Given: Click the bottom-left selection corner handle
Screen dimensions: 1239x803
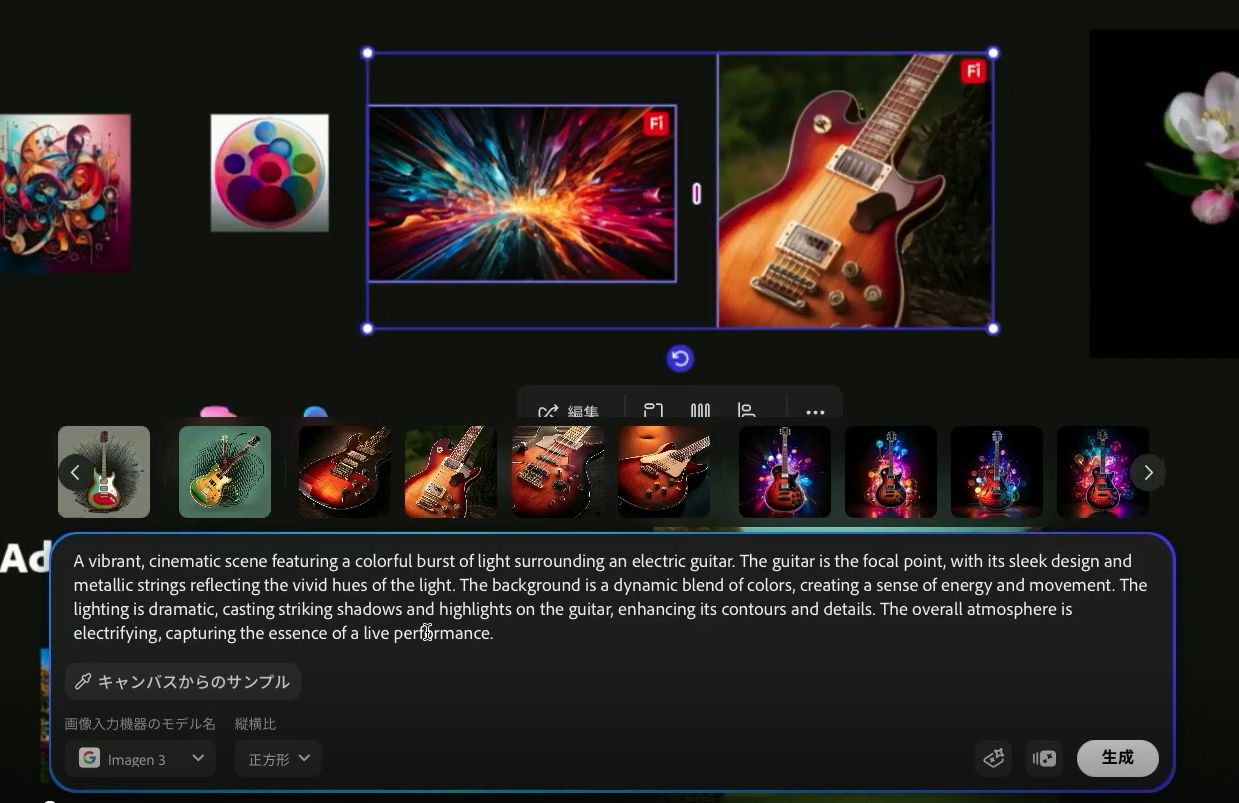Looking at the screenshot, I should pos(367,328).
